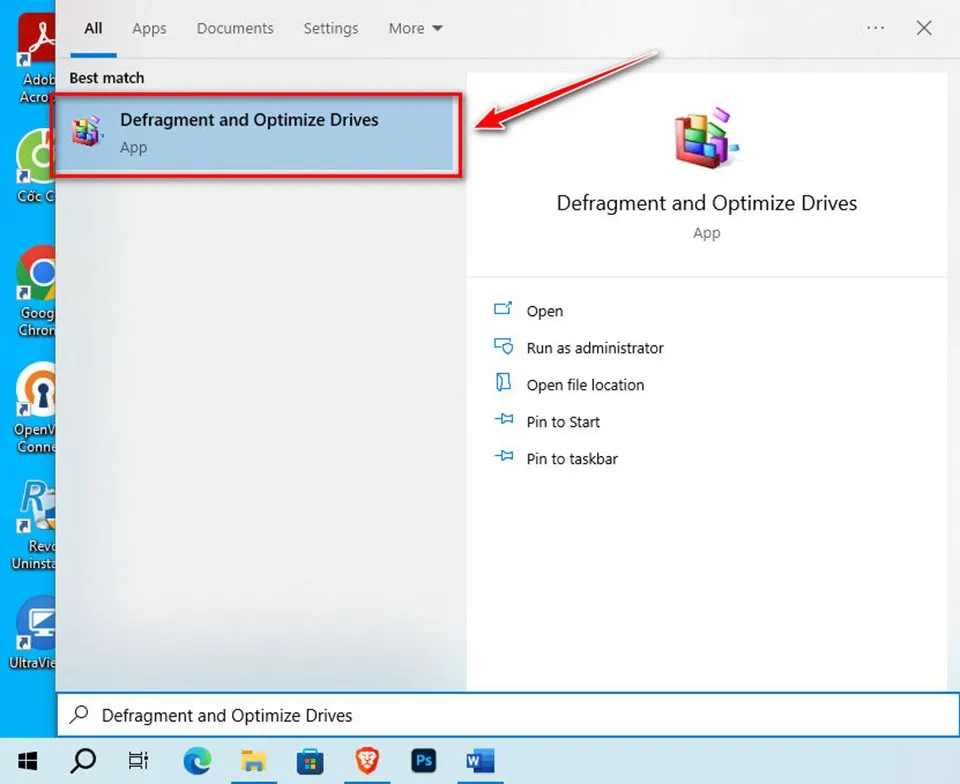Open the three-dot search options menu
Image resolution: width=960 pixels, height=784 pixels.
tap(875, 28)
